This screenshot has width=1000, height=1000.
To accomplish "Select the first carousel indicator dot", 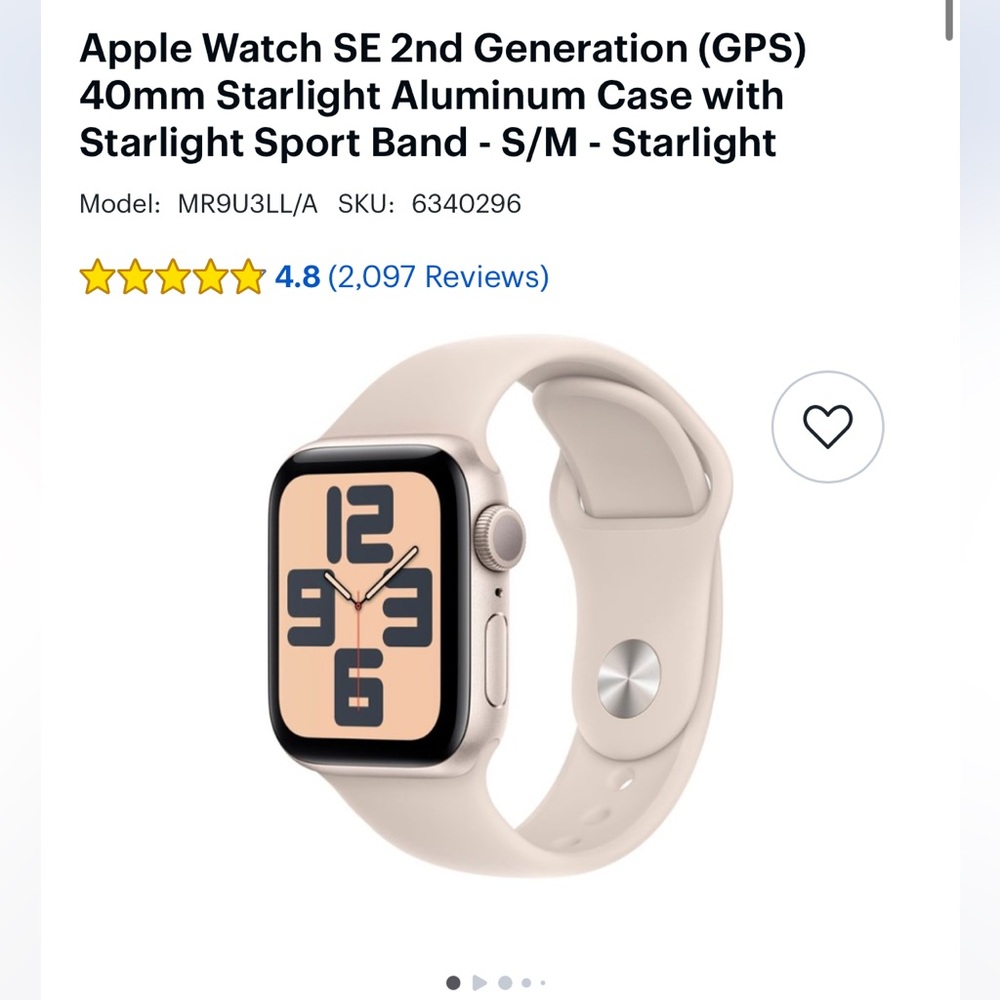I will (x=453, y=982).
